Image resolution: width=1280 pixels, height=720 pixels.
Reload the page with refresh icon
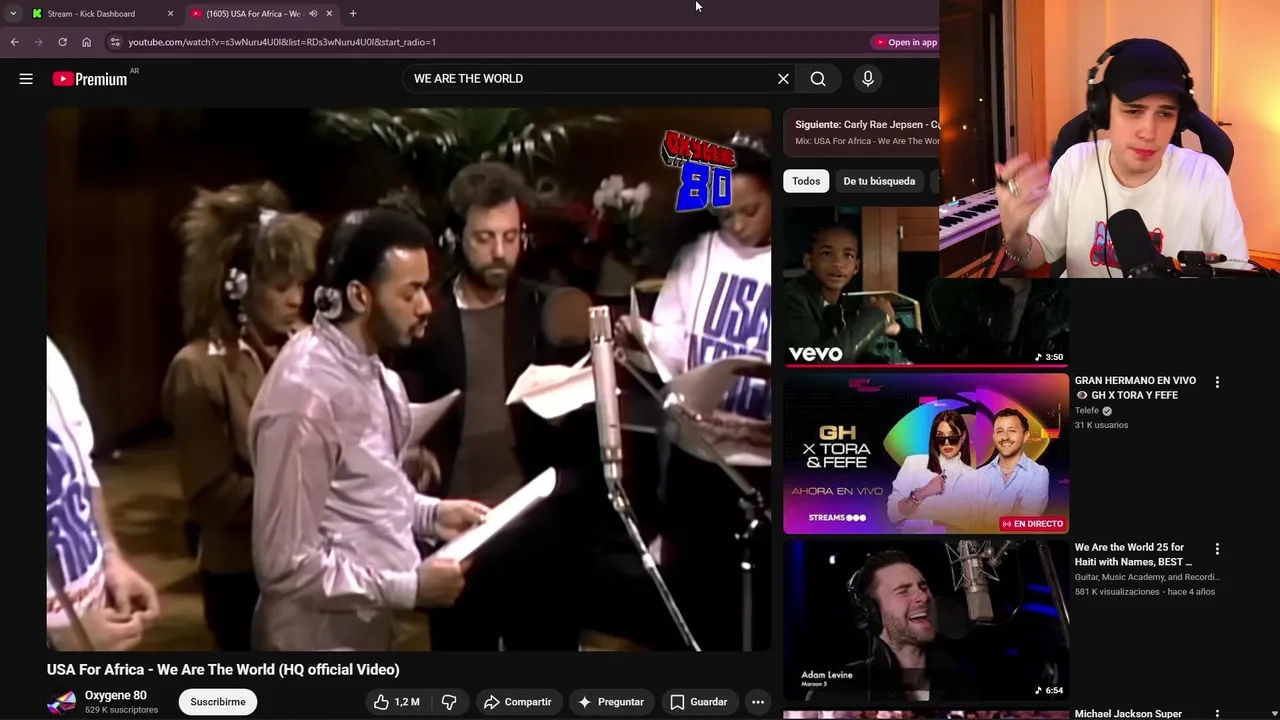[x=62, y=42]
